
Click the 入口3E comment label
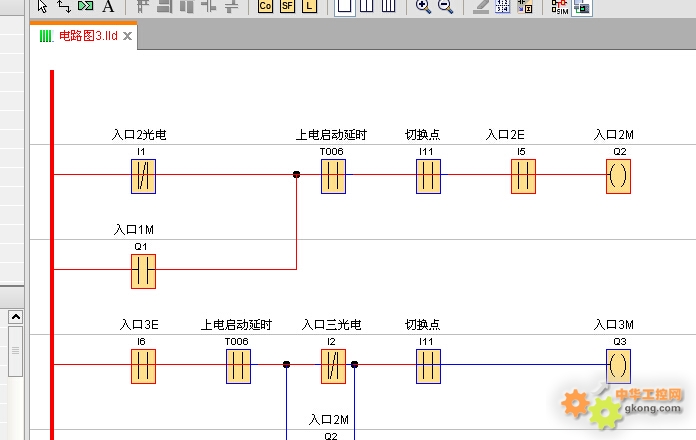coord(139,325)
